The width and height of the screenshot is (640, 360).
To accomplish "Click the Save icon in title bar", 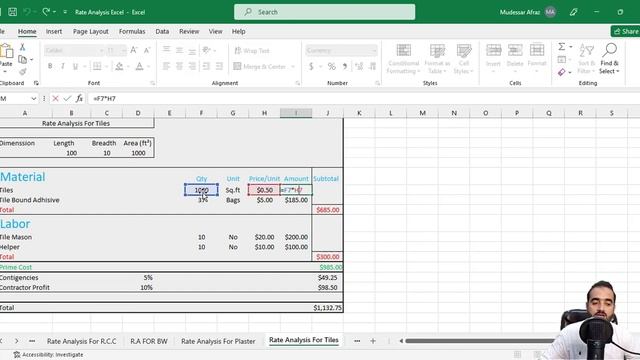I will click(x=13, y=12).
